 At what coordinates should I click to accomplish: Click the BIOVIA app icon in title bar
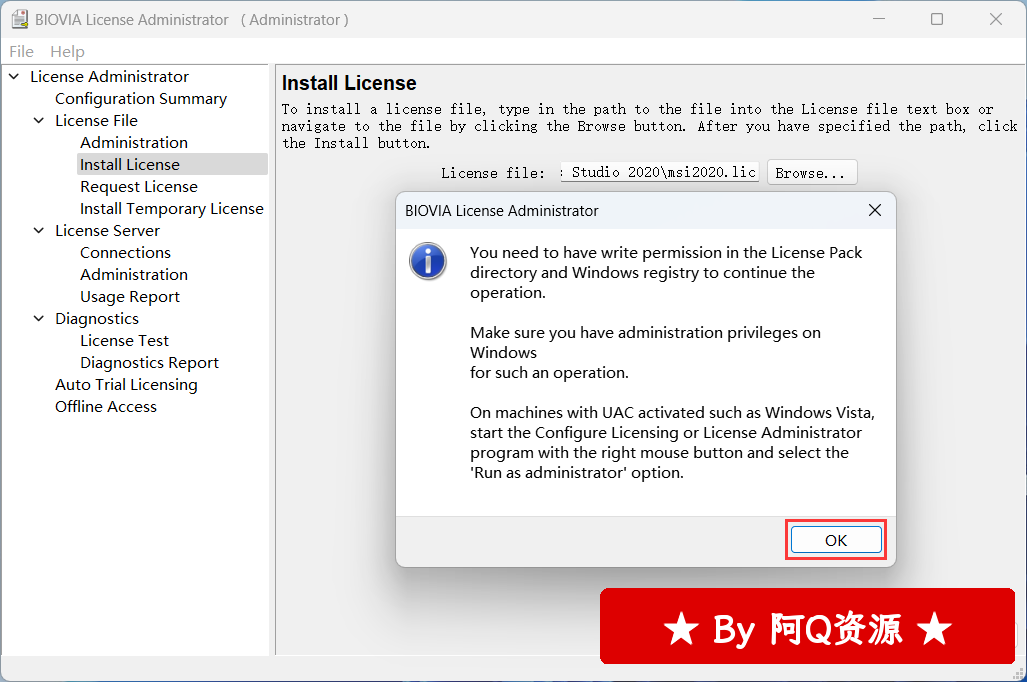click(x=19, y=19)
